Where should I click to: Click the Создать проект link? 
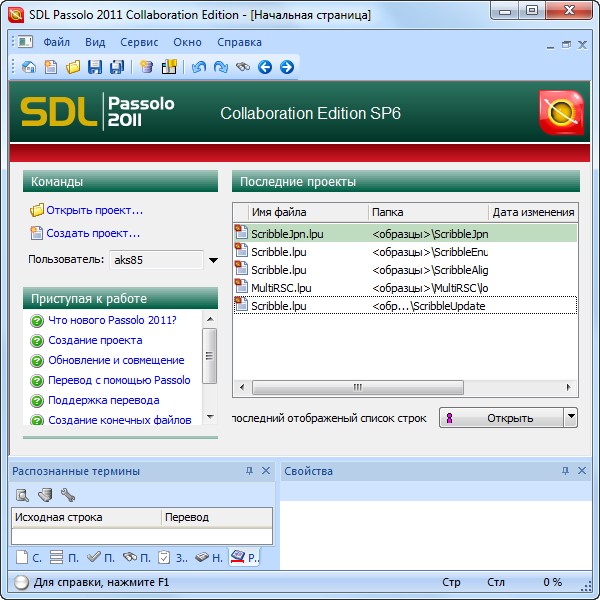tap(93, 233)
